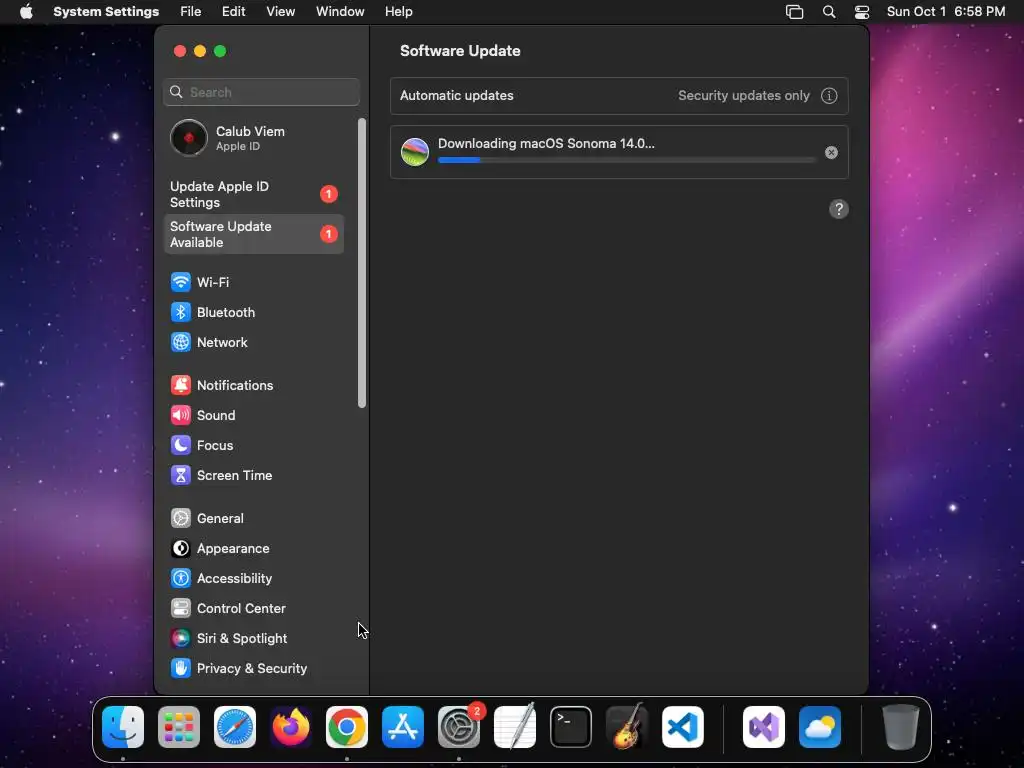The width and height of the screenshot is (1024, 768).
Task: Open App Store from the Dock
Action: tap(403, 727)
